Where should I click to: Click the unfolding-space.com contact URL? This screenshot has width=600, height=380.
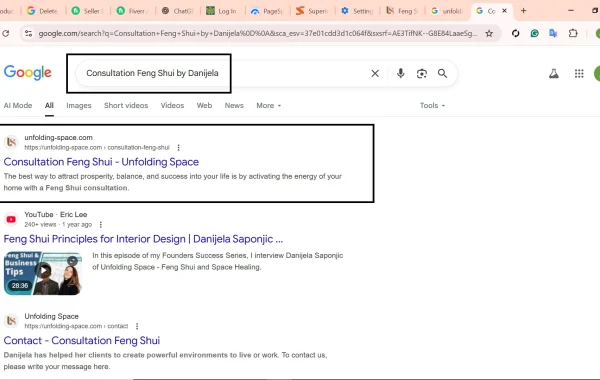pos(76,326)
